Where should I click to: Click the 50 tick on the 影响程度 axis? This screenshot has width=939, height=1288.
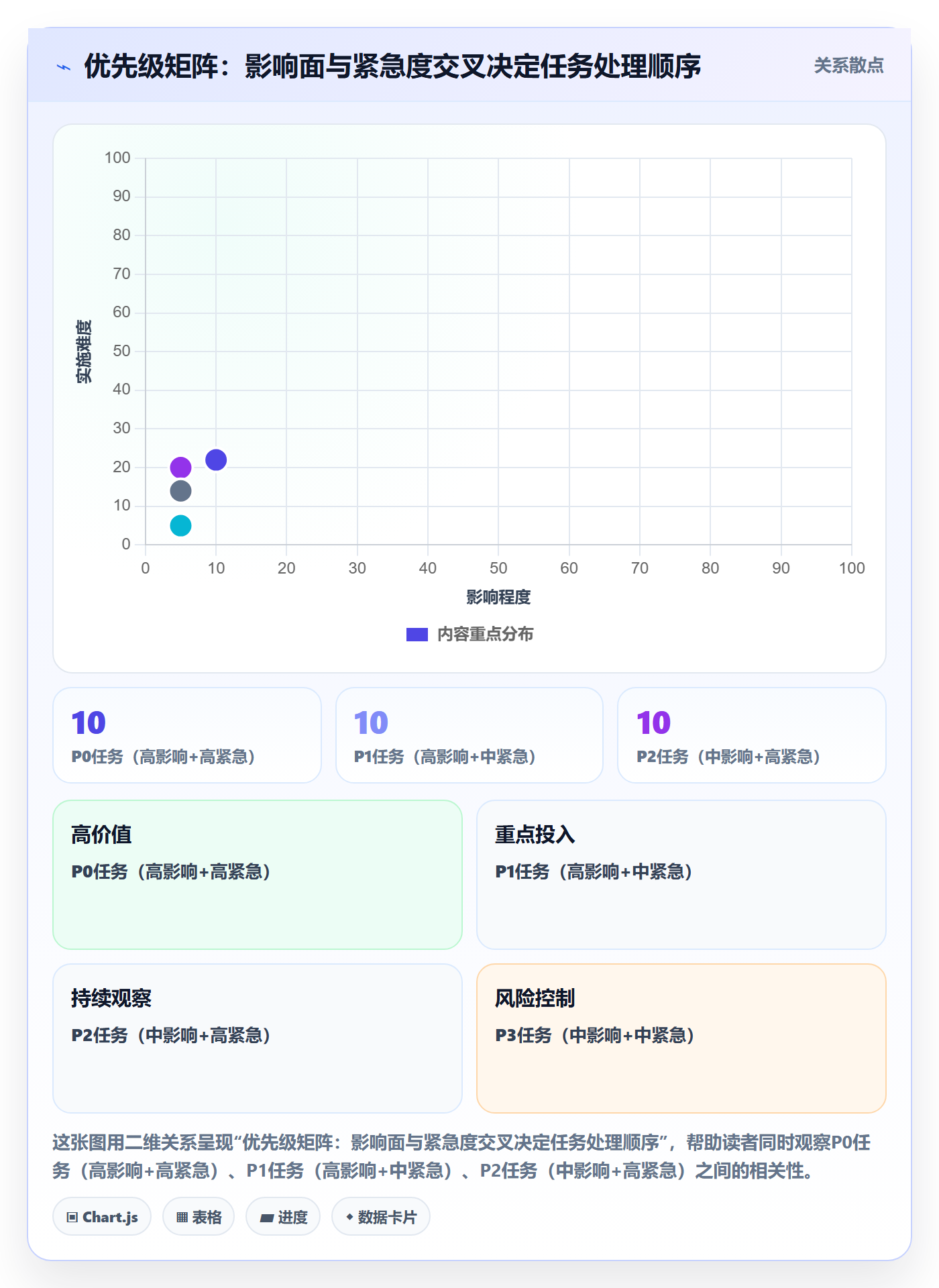click(x=498, y=568)
